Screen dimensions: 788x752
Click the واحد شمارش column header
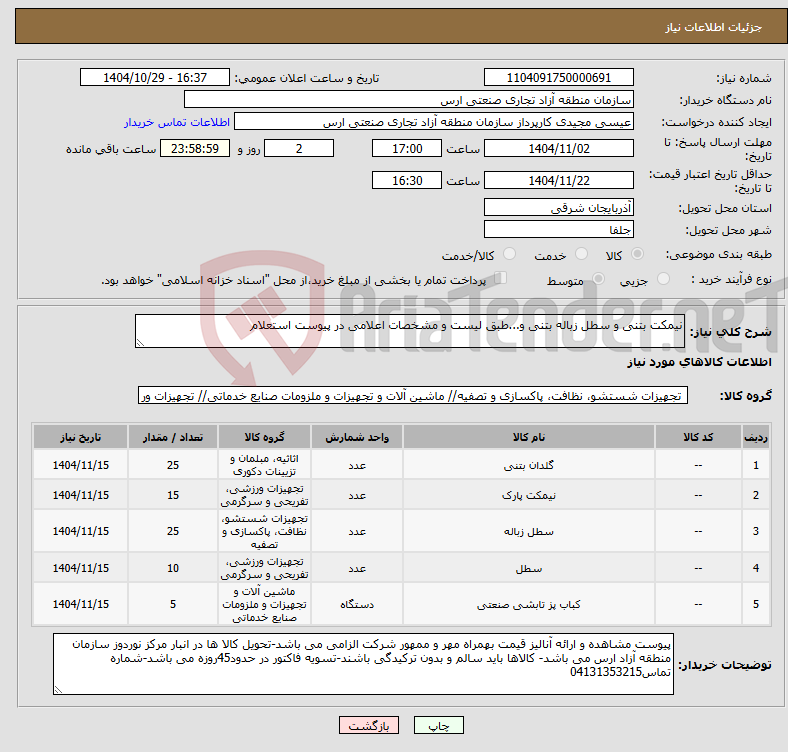tap(357, 437)
